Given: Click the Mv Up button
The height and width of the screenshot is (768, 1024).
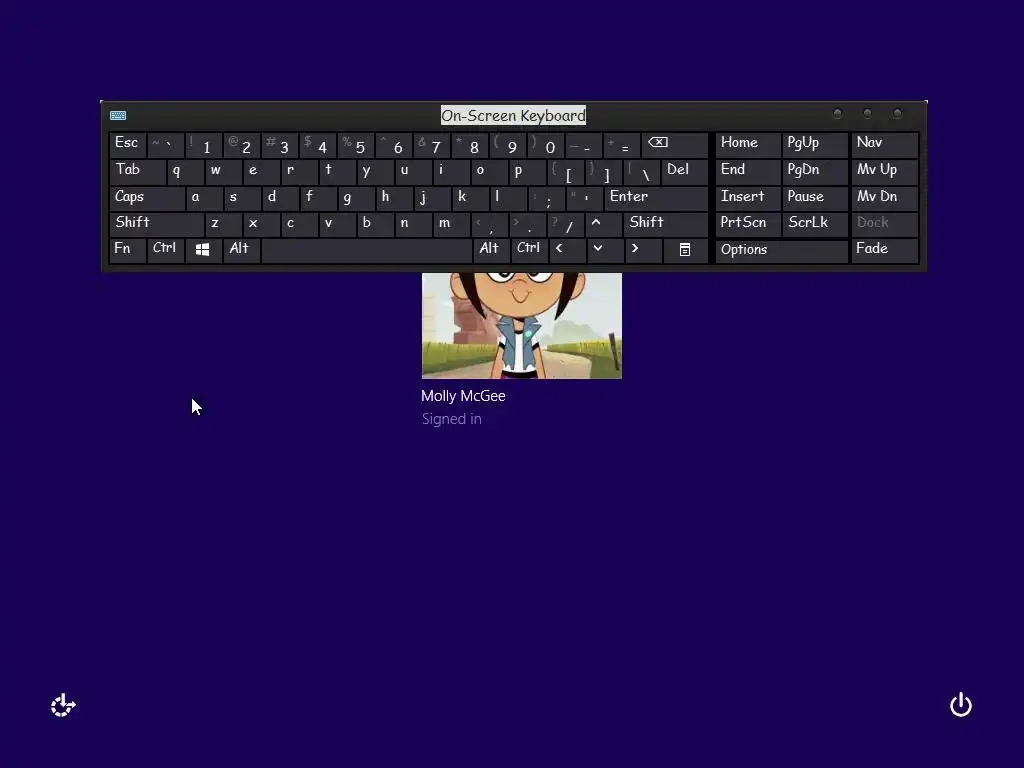Looking at the screenshot, I should (x=884, y=170).
